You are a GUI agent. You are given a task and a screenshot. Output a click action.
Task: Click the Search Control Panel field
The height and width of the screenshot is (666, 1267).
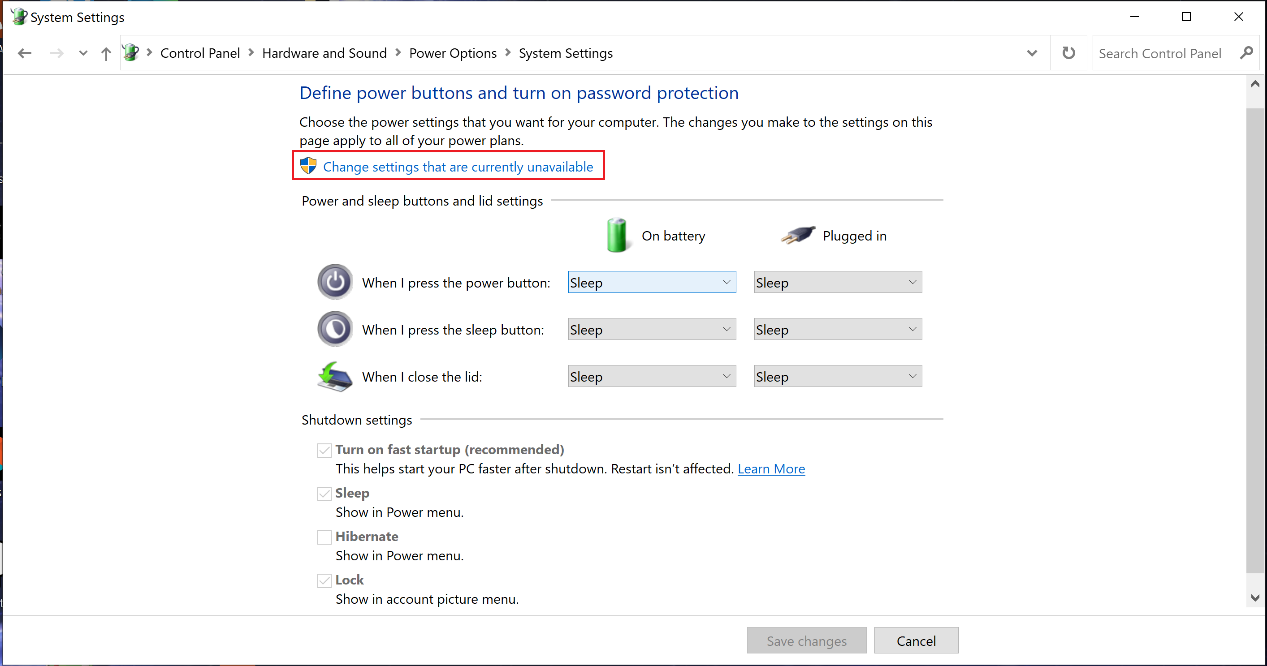(x=1160, y=53)
